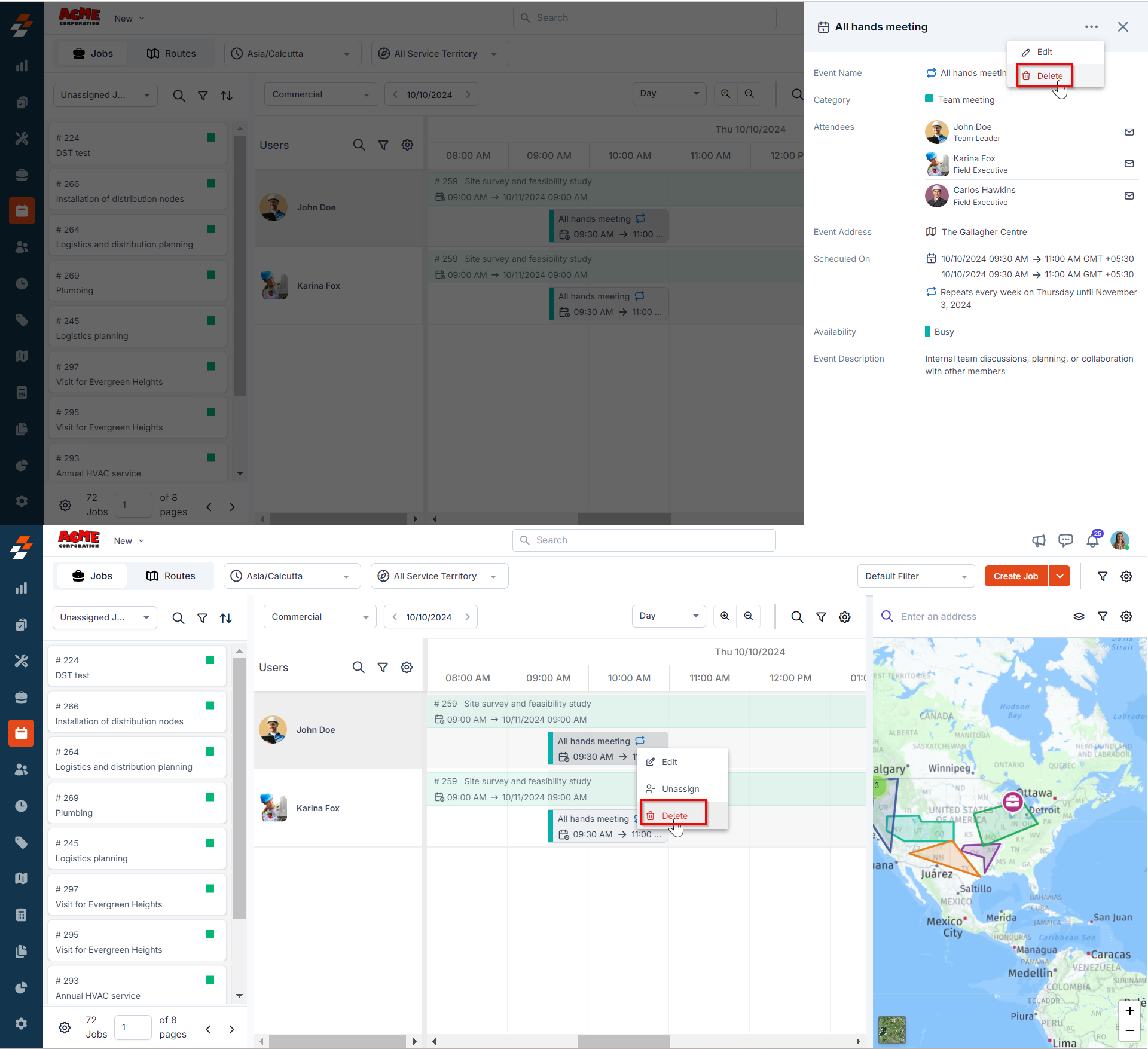Go to next date after 10/10/2024
Image resolution: width=1148 pixels, height=1049 pixels.
(468, 617)
